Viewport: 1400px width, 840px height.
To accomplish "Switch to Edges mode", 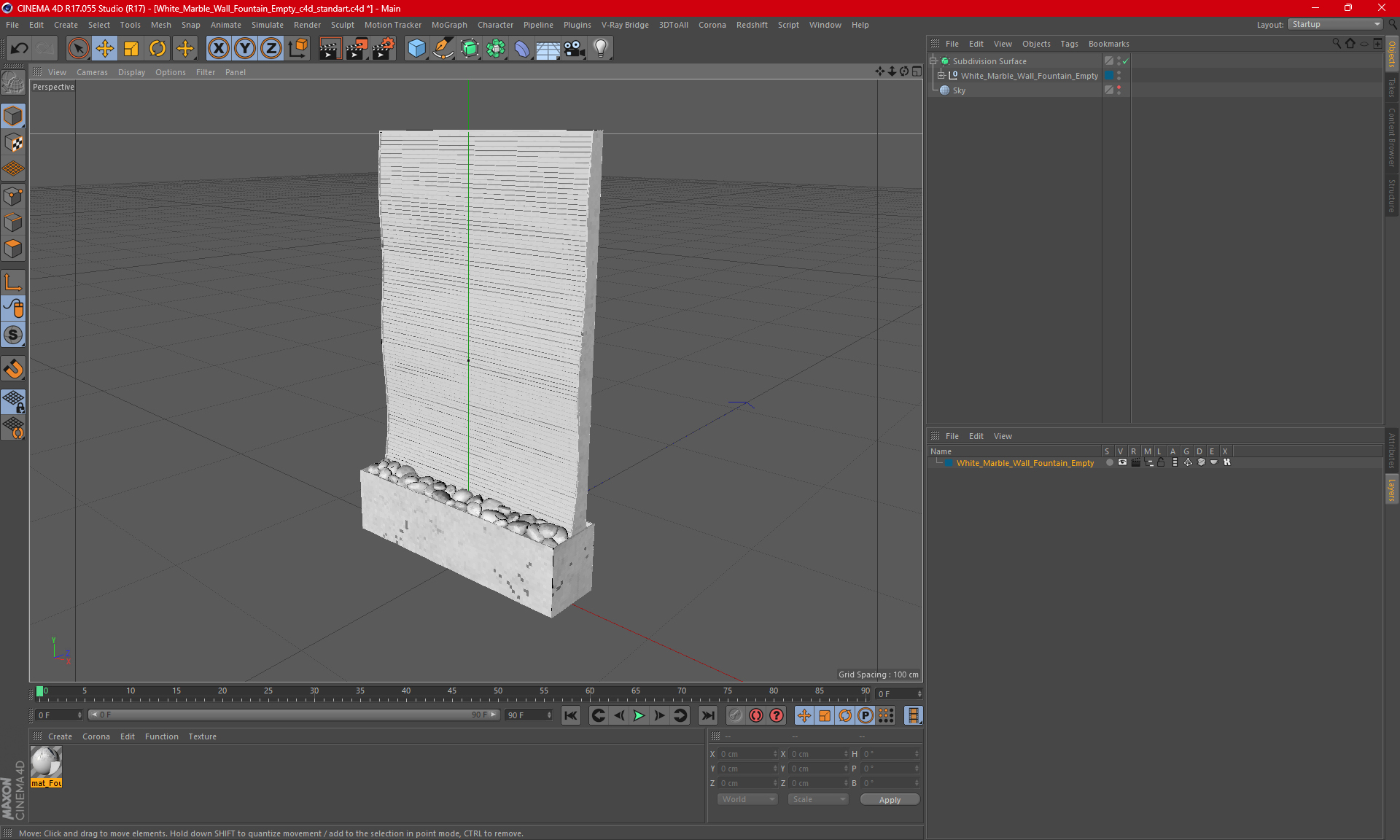I will (x=14, y=222).
